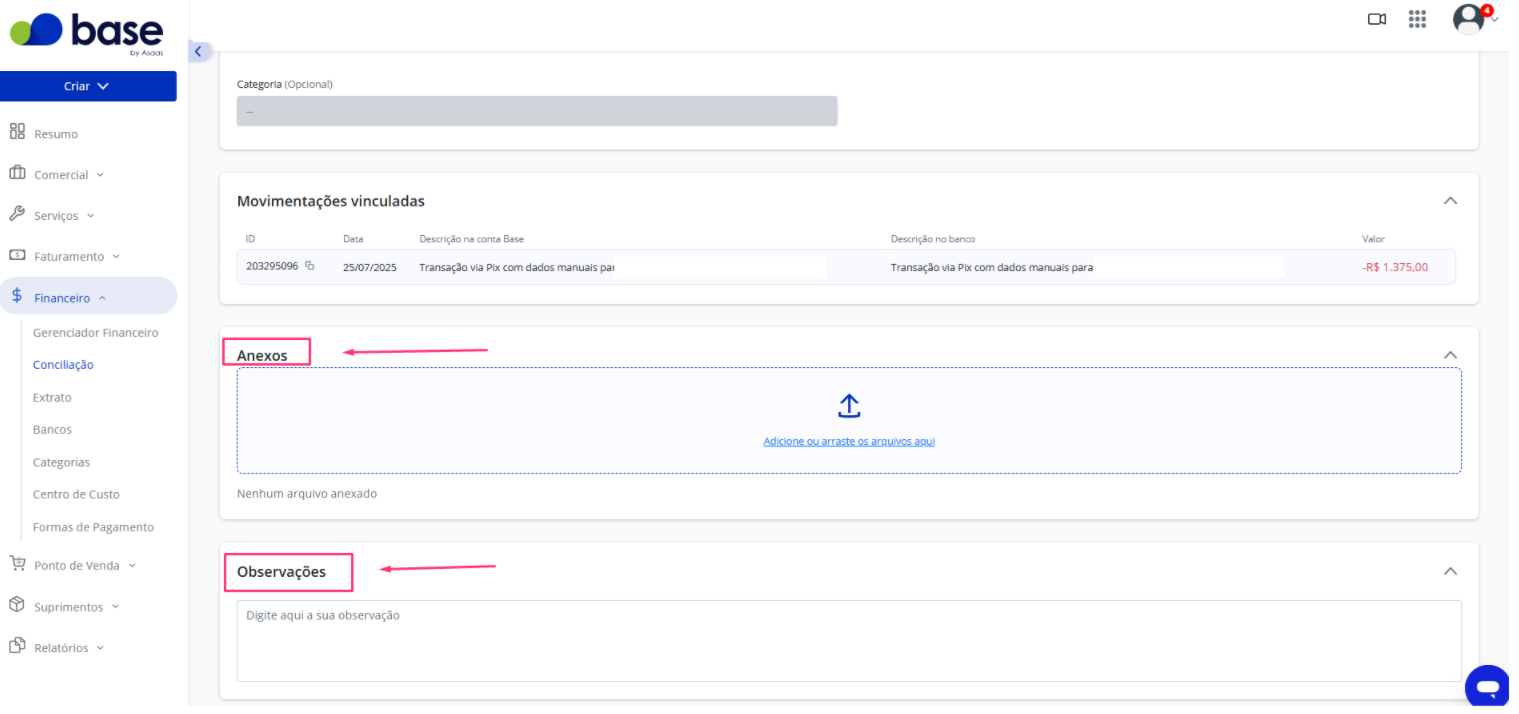Viewport: 1519px width, 714px height.
Task: Click the Base logo
Action: point(87,33)
